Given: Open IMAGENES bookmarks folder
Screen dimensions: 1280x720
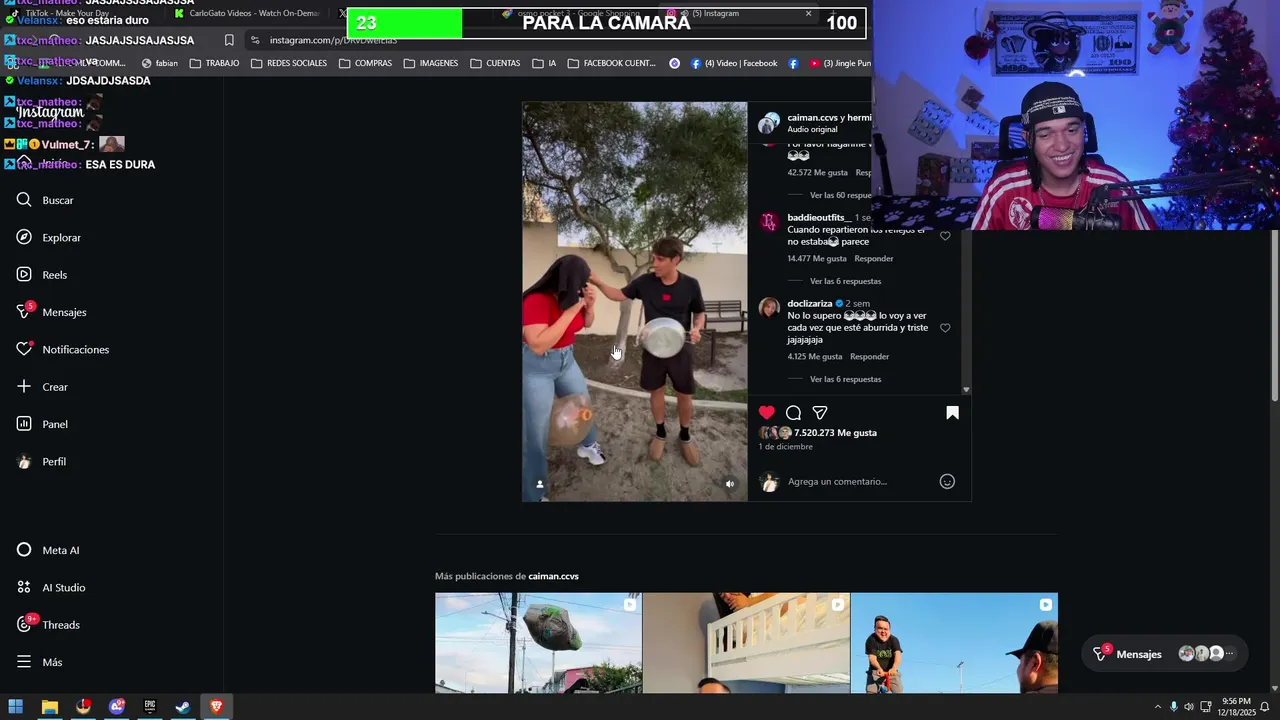Looking at the screenshot, I should (x=430, y=63).
